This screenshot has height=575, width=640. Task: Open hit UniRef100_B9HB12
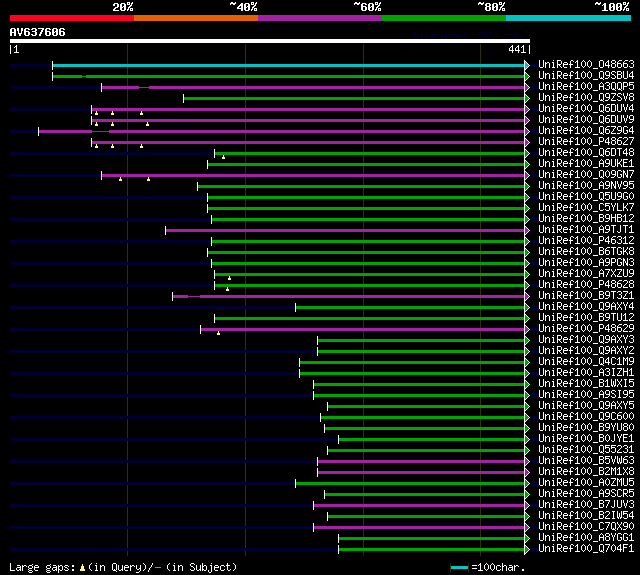[x=586, y=219]
